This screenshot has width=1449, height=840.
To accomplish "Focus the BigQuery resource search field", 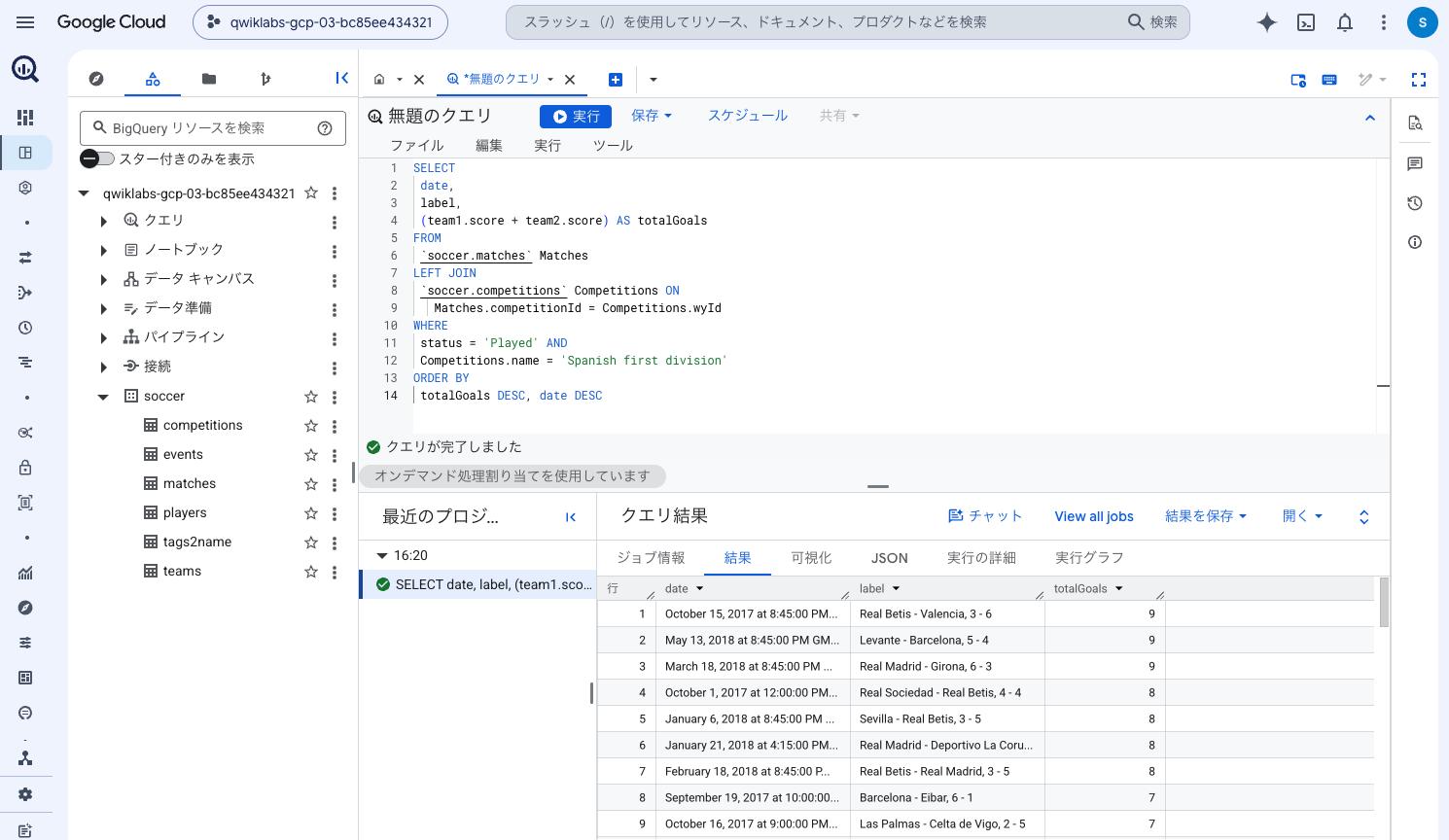I will [x=213, y=128].
